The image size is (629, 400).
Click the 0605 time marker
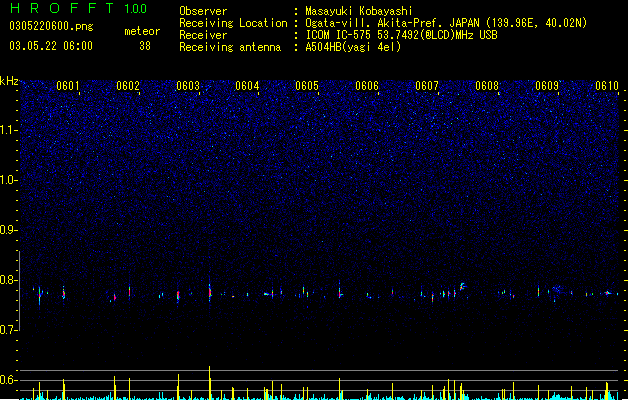[307, 86]
